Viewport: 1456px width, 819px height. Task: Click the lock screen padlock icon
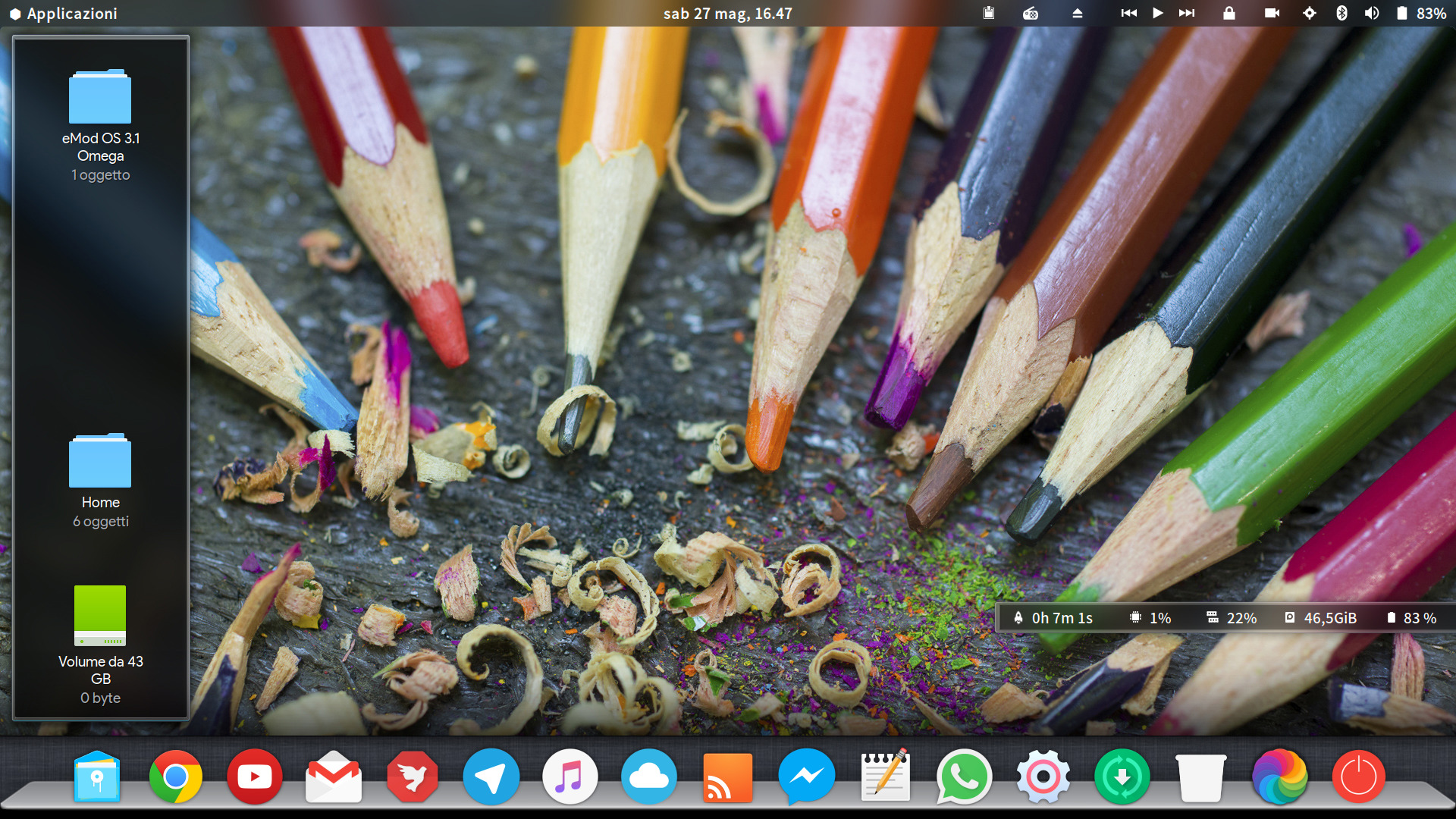pyautogui.click(x=1228, y=13)
